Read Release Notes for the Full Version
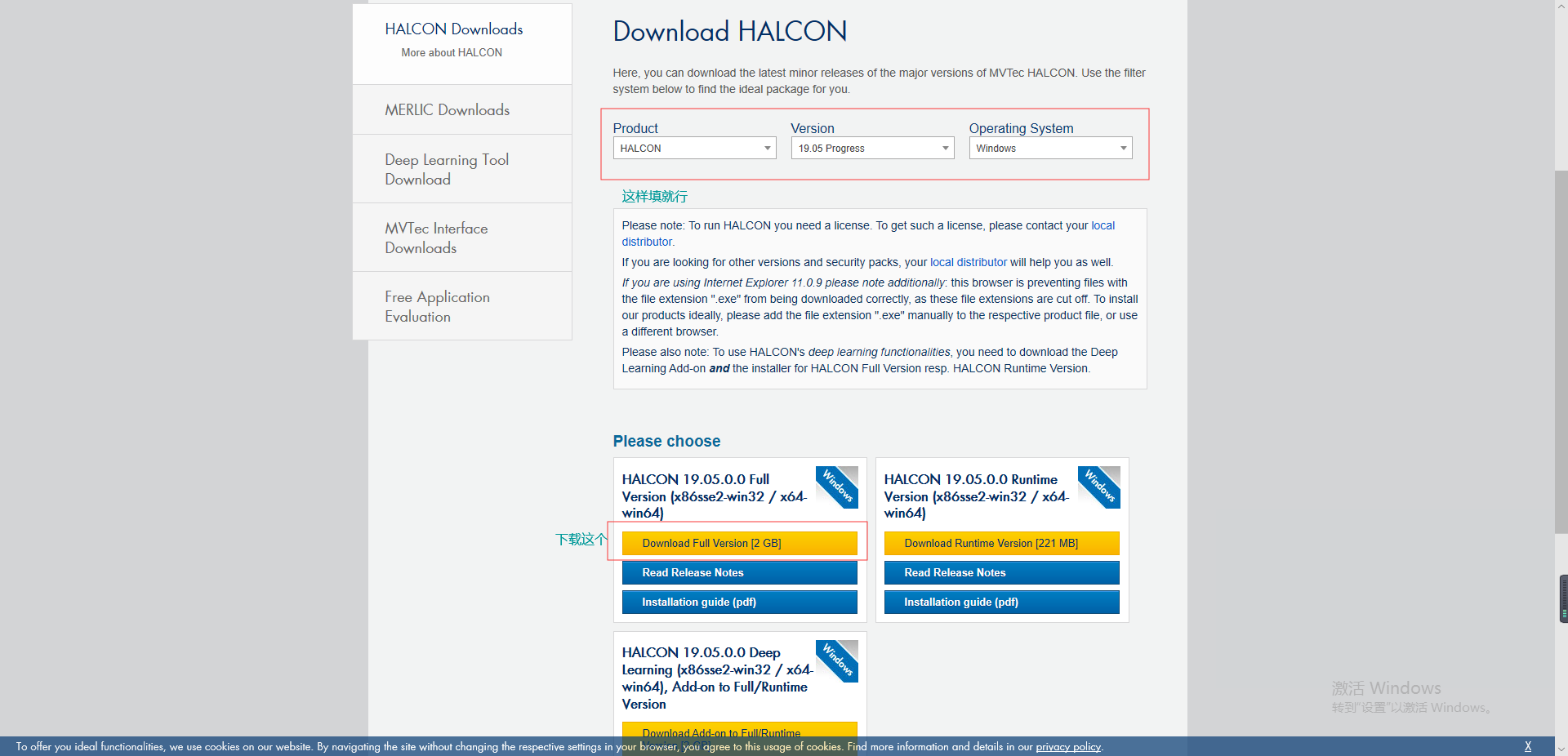 [x=739, y=572]
